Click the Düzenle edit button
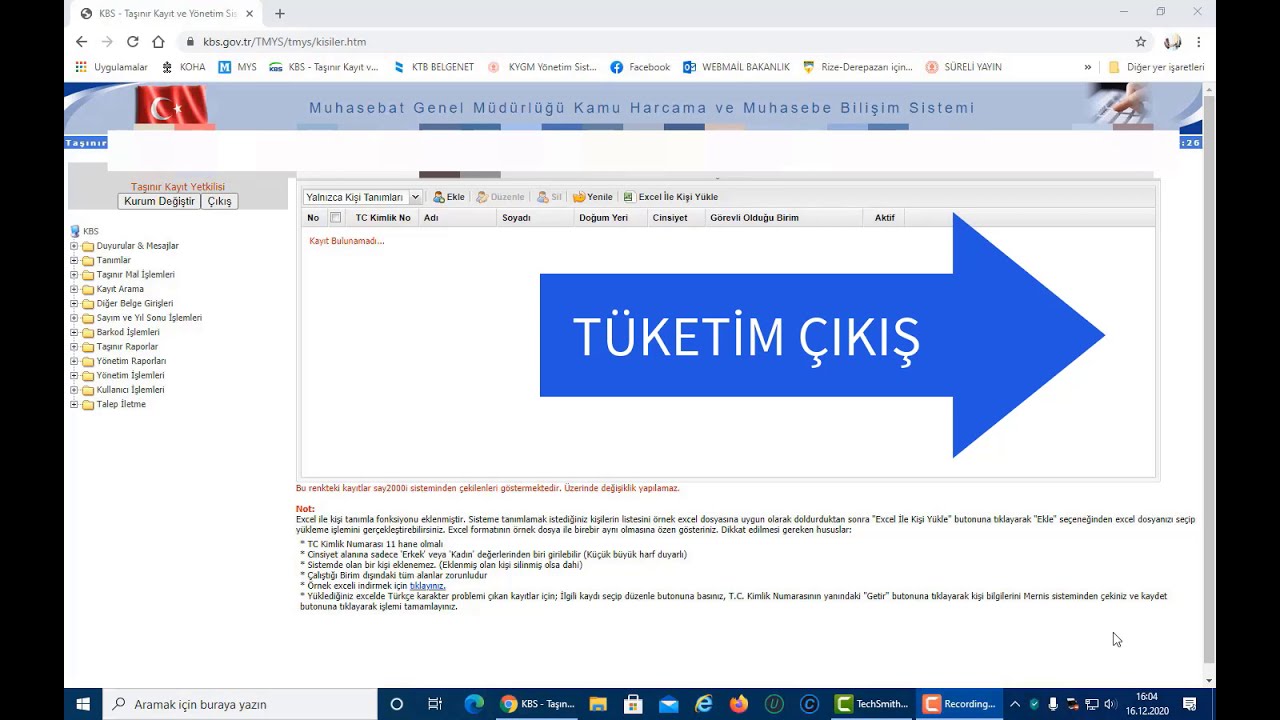This screenshot has height=720, width=1280. click(500, 197)
